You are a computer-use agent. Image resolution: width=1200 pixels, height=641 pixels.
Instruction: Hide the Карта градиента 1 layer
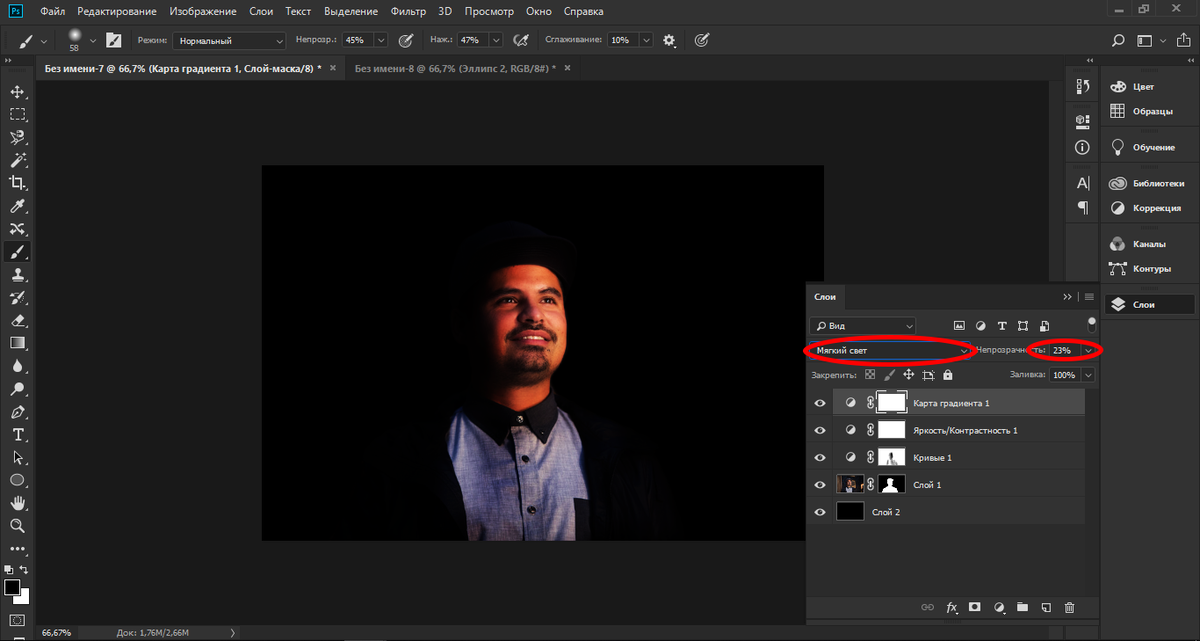(820, 403)
